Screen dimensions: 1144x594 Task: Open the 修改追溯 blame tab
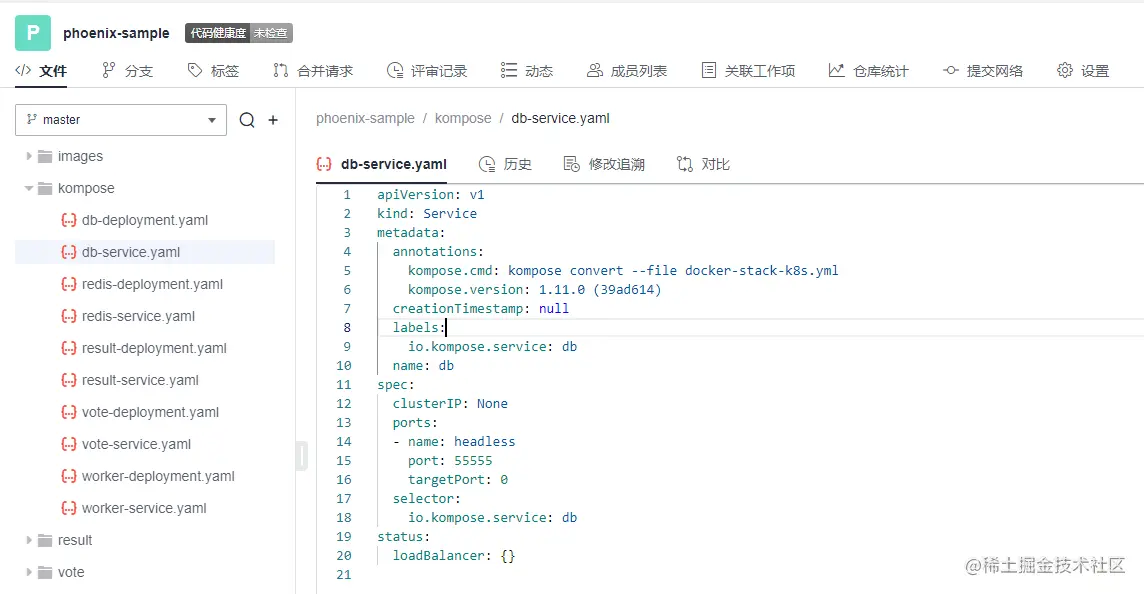click(604, 164)
